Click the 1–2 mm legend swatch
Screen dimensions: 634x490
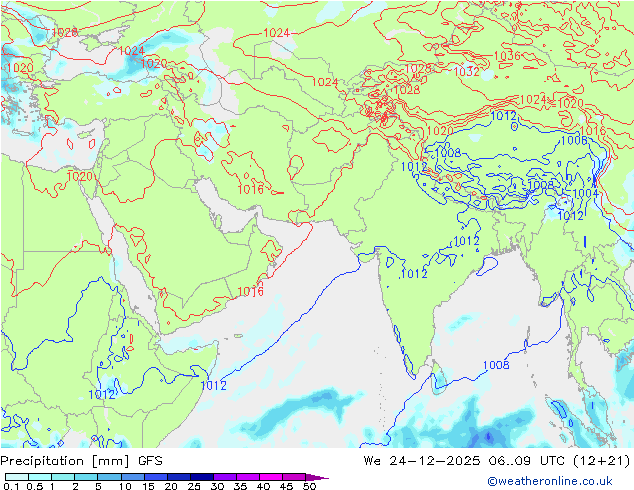coord(63,477)
